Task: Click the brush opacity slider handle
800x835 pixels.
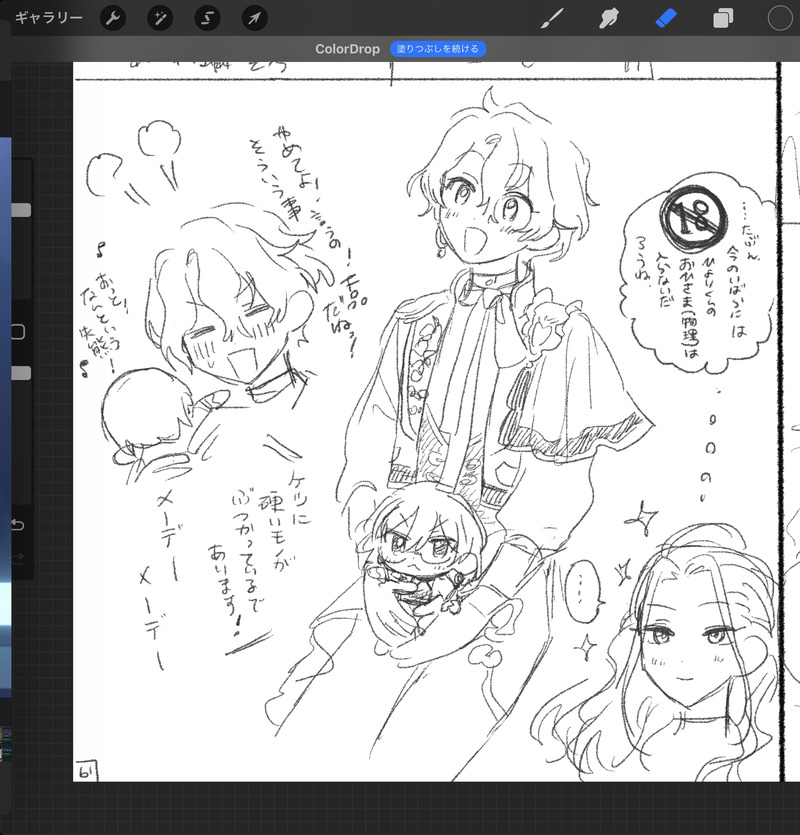Action: [x=21, y=373]
